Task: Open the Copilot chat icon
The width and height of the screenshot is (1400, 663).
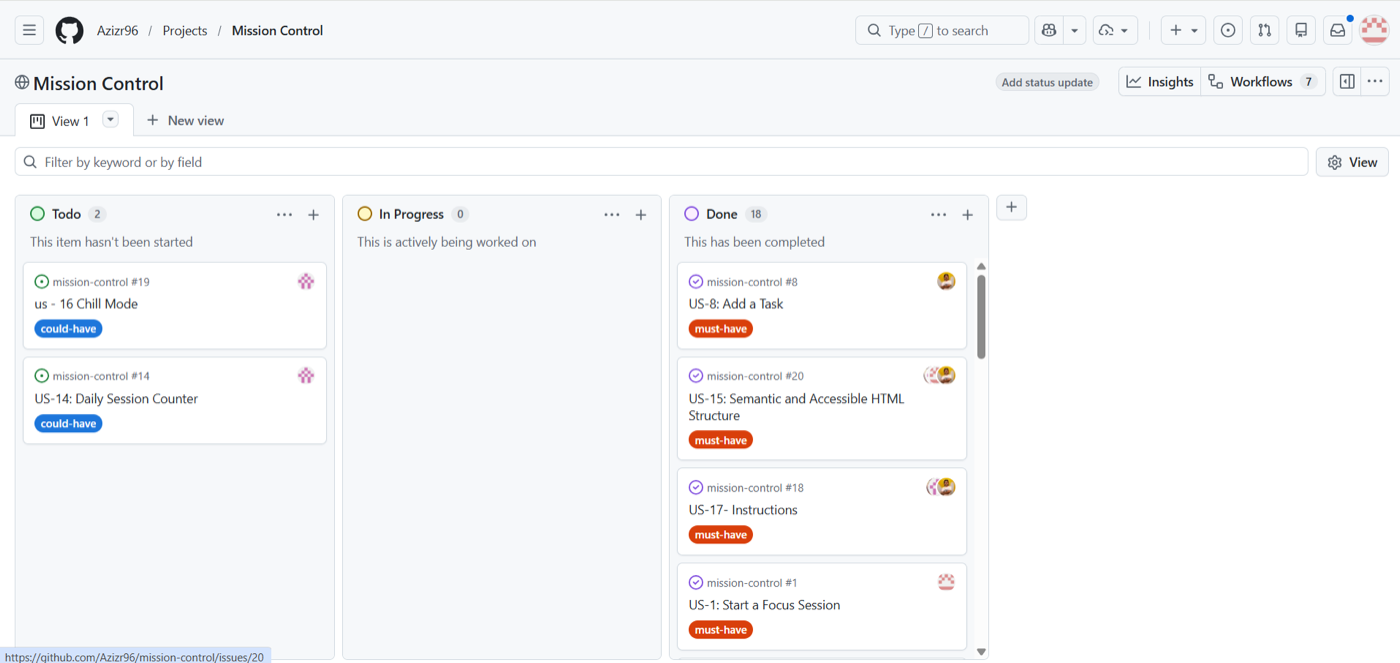Action: coord(1049,30)
